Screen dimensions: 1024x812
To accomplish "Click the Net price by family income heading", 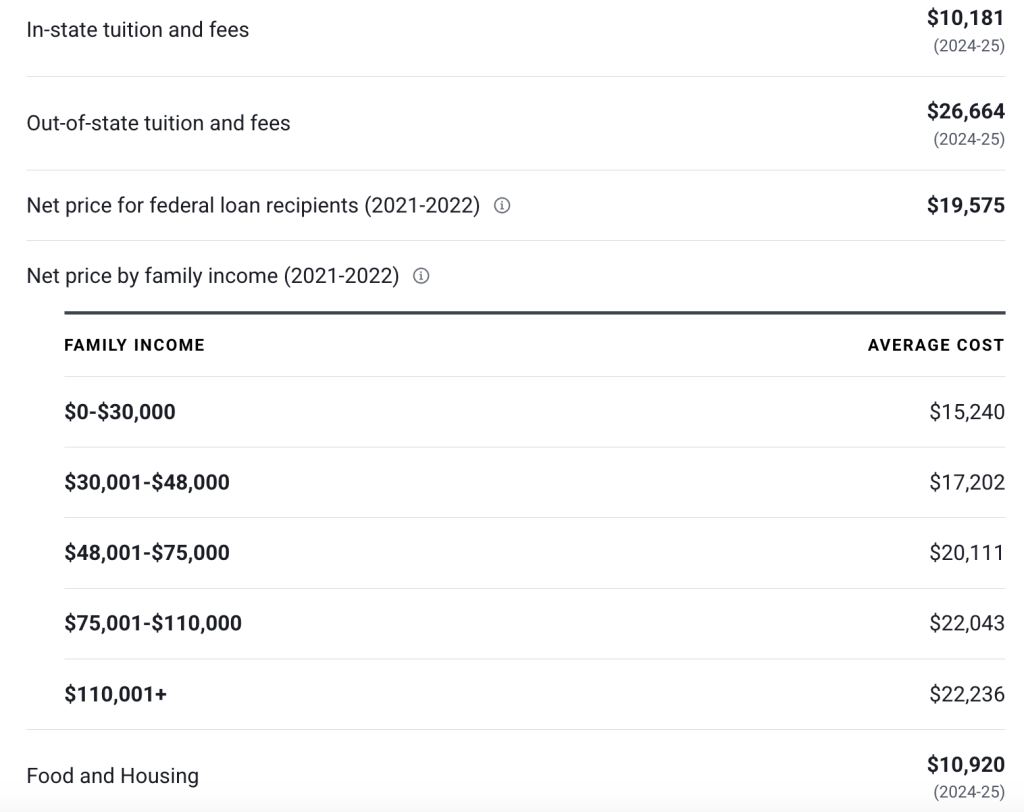I will [x=212, y=276].
